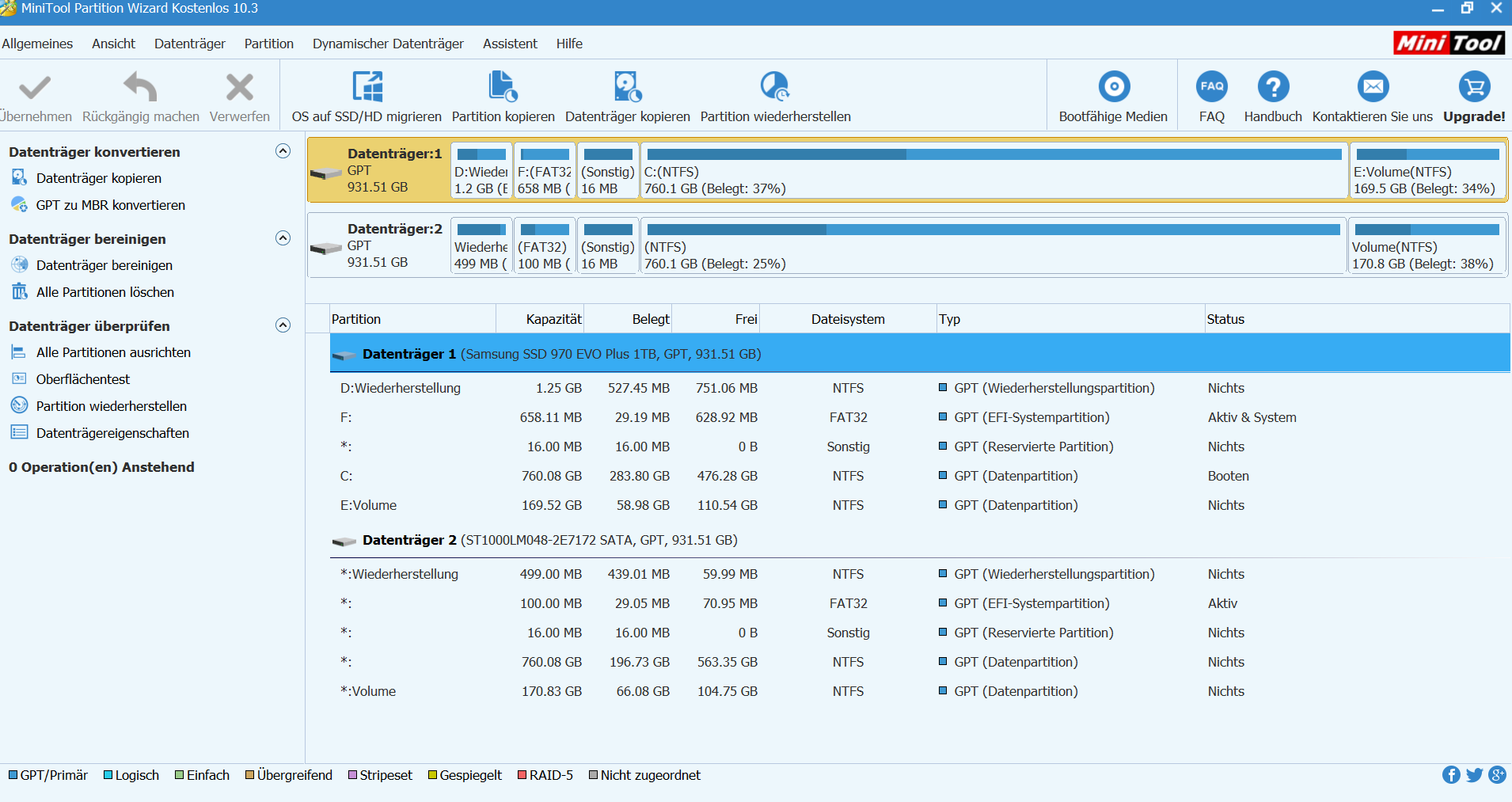Open the Partition kopieren tool
This screenshot has width=1512, height=802.
click(503, 87)
